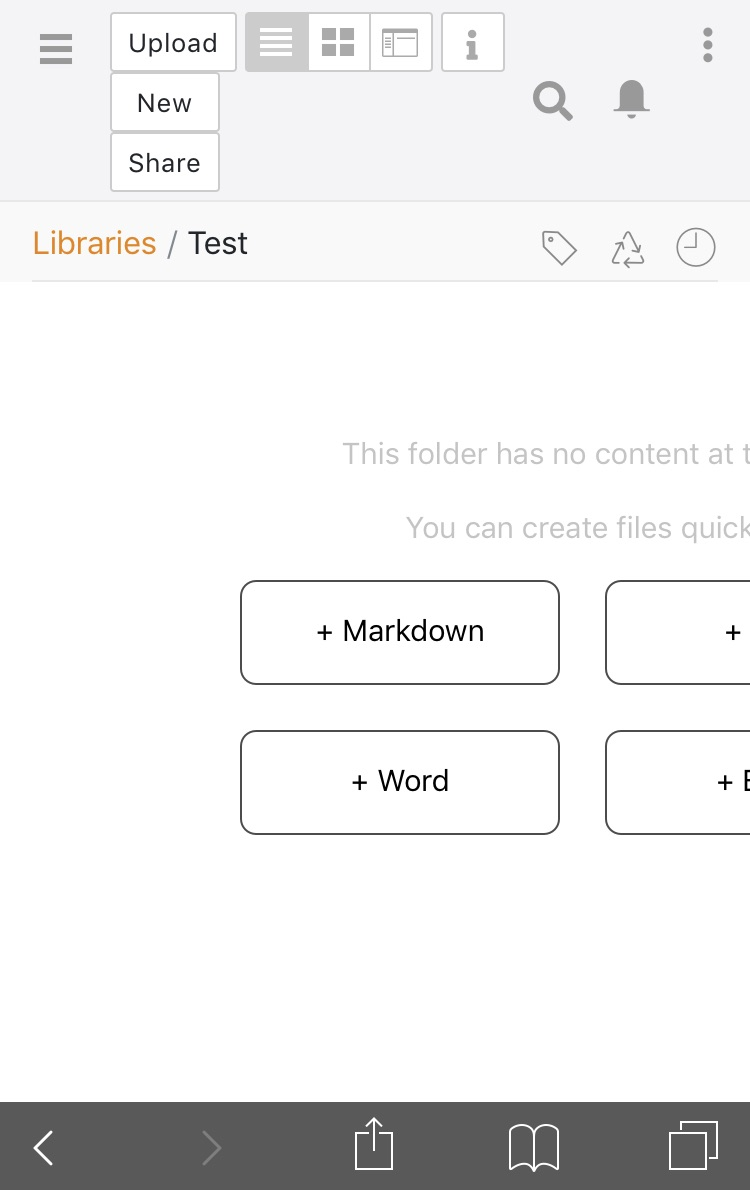Switch to list view mode
This screenshot has height=1191, width=750.
276,42
